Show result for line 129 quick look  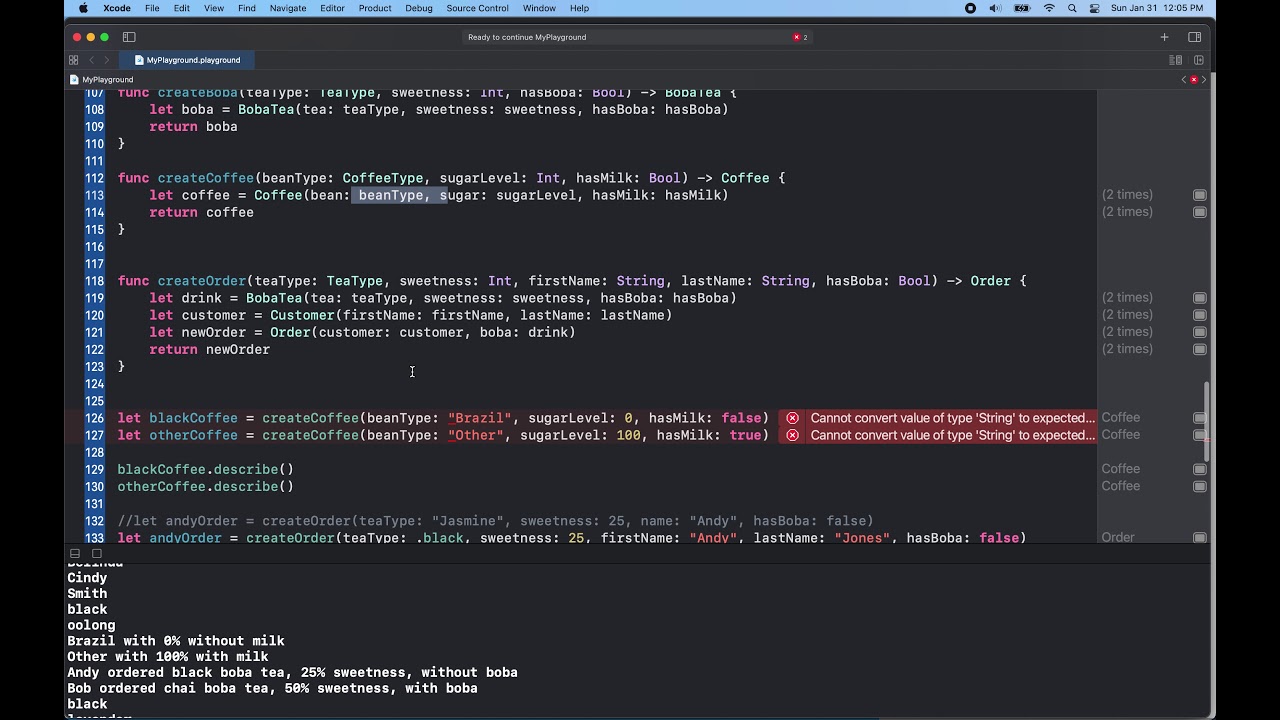[1199, 469]
